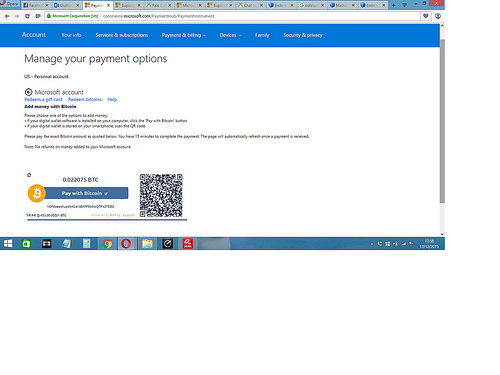Open the Account home link
Screen dimensions: 500x375
coord(34,35)
